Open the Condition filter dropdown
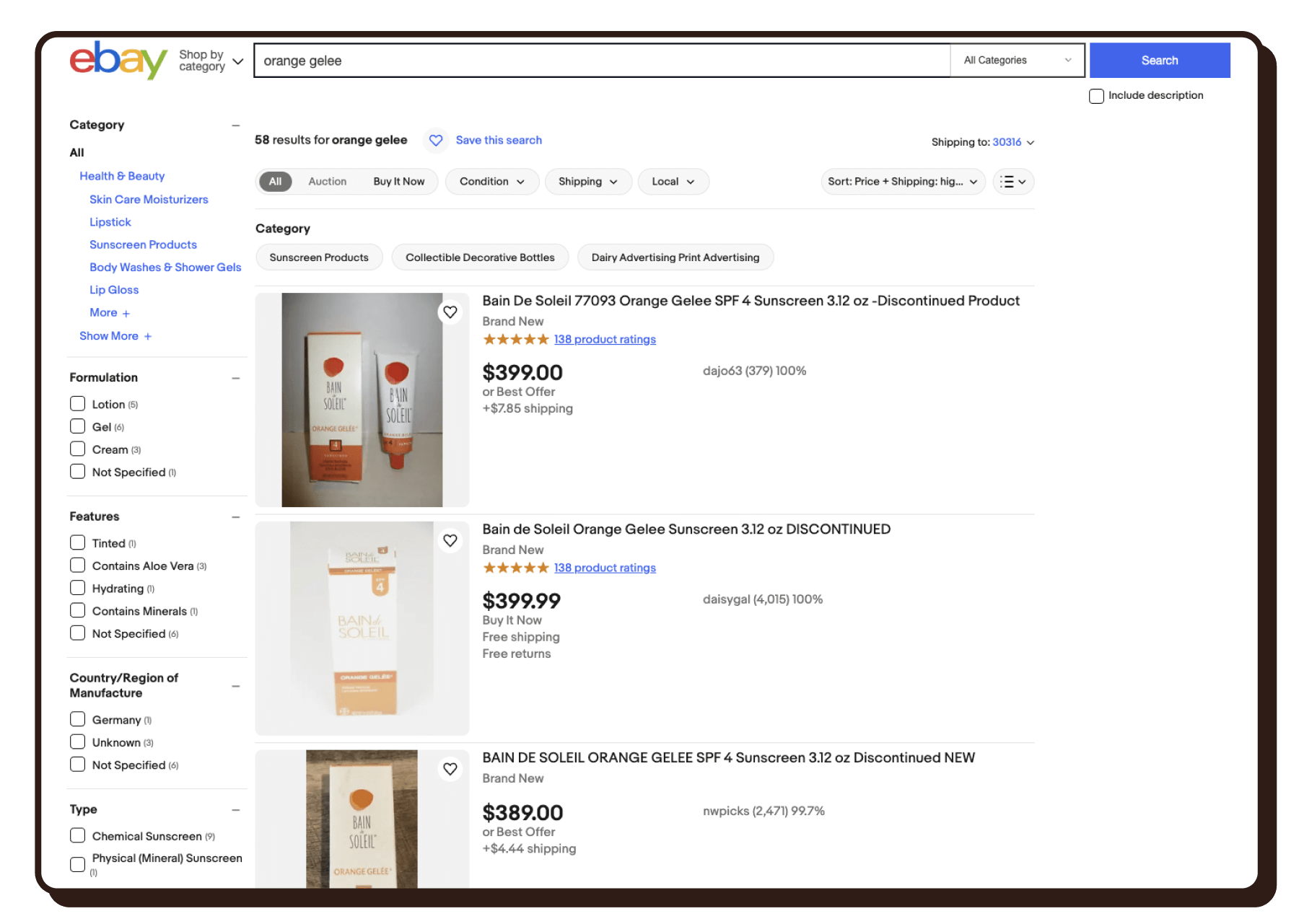 [492, 182]
